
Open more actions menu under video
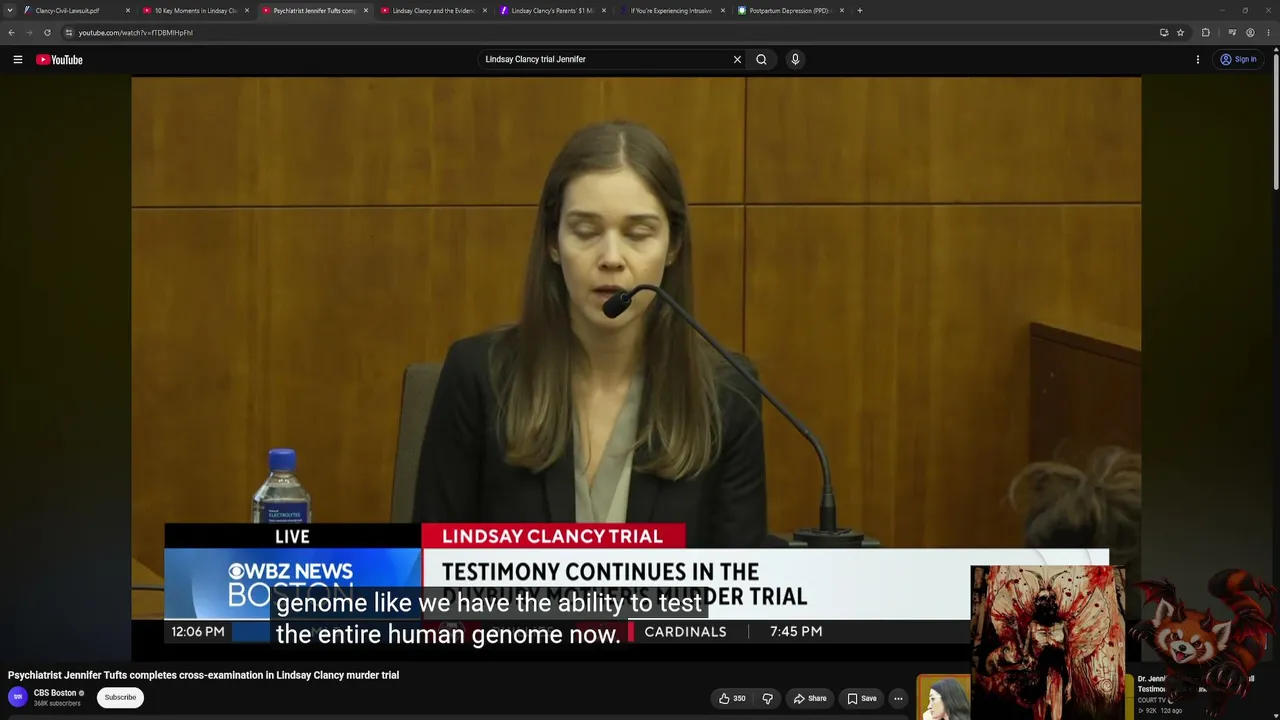898,698
